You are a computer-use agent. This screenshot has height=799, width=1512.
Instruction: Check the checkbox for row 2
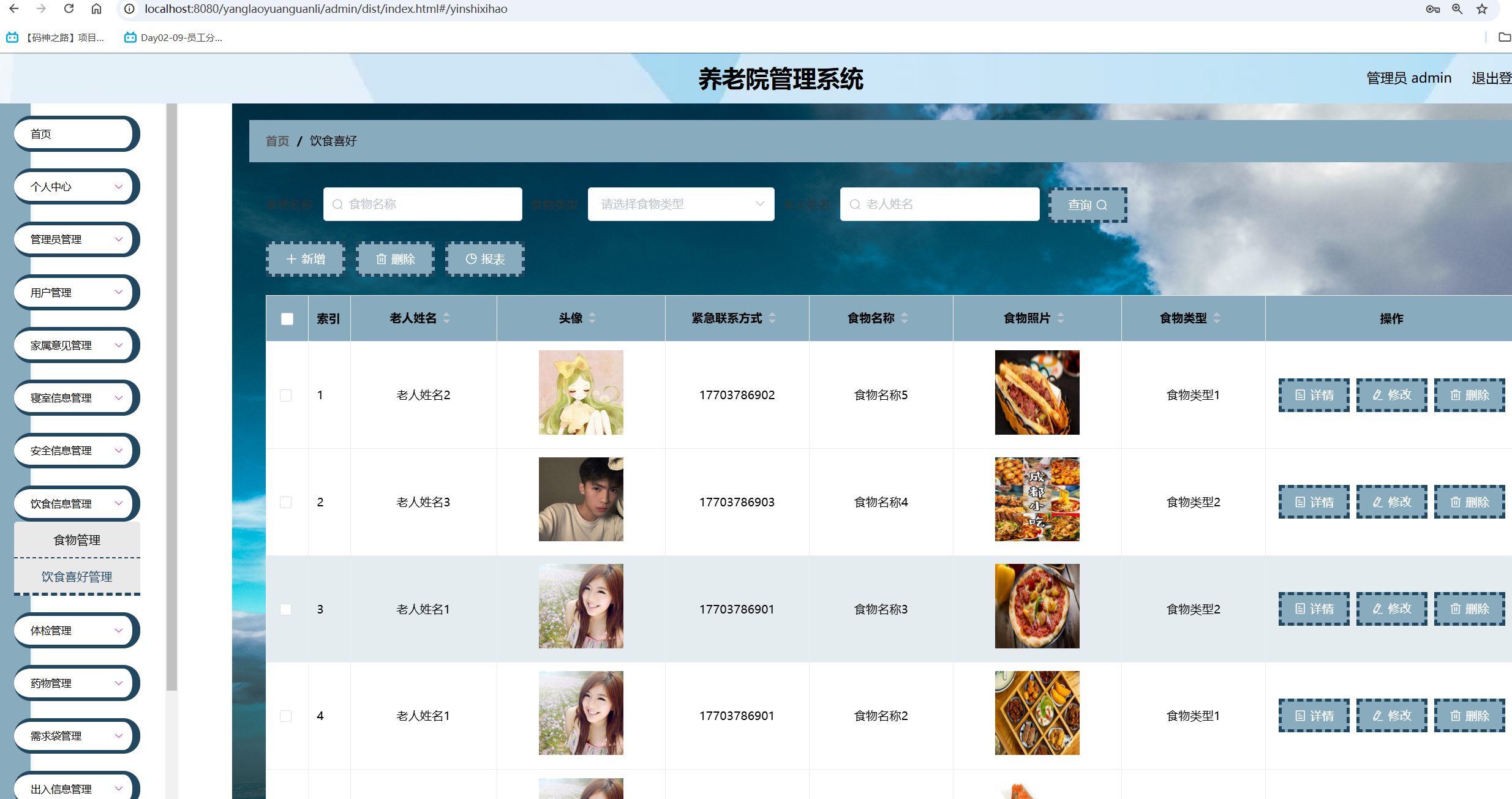286,501
